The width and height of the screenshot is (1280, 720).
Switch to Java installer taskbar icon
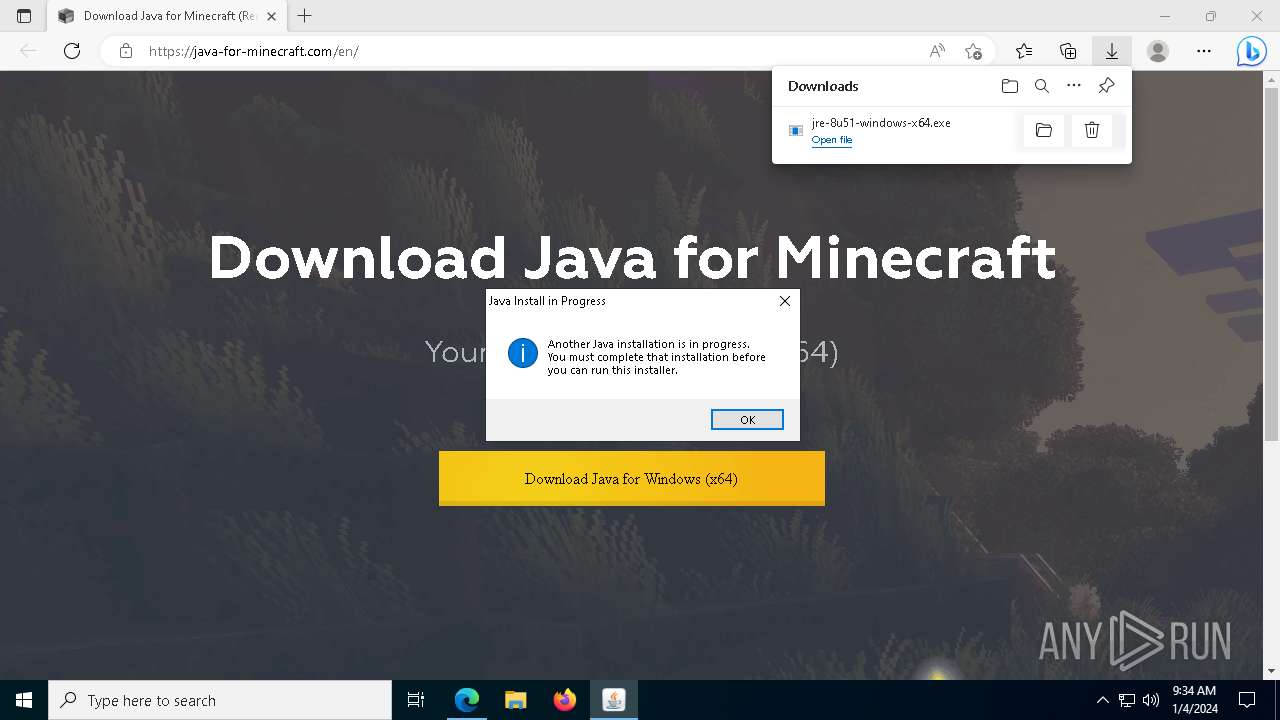point(614,700)
